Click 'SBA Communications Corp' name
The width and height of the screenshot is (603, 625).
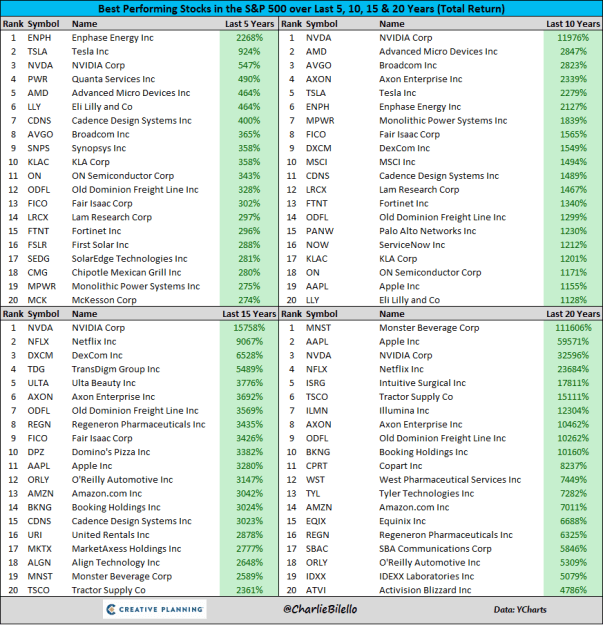(x=435, y=549)
